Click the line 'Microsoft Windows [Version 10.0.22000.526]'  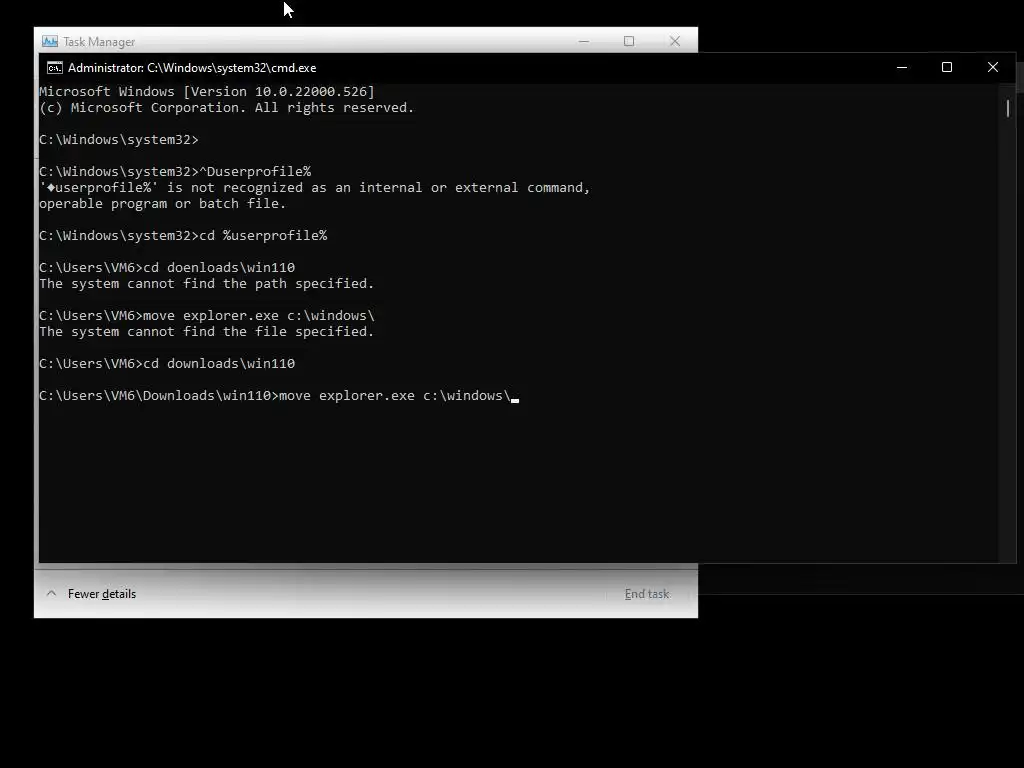tap(207, 91)
